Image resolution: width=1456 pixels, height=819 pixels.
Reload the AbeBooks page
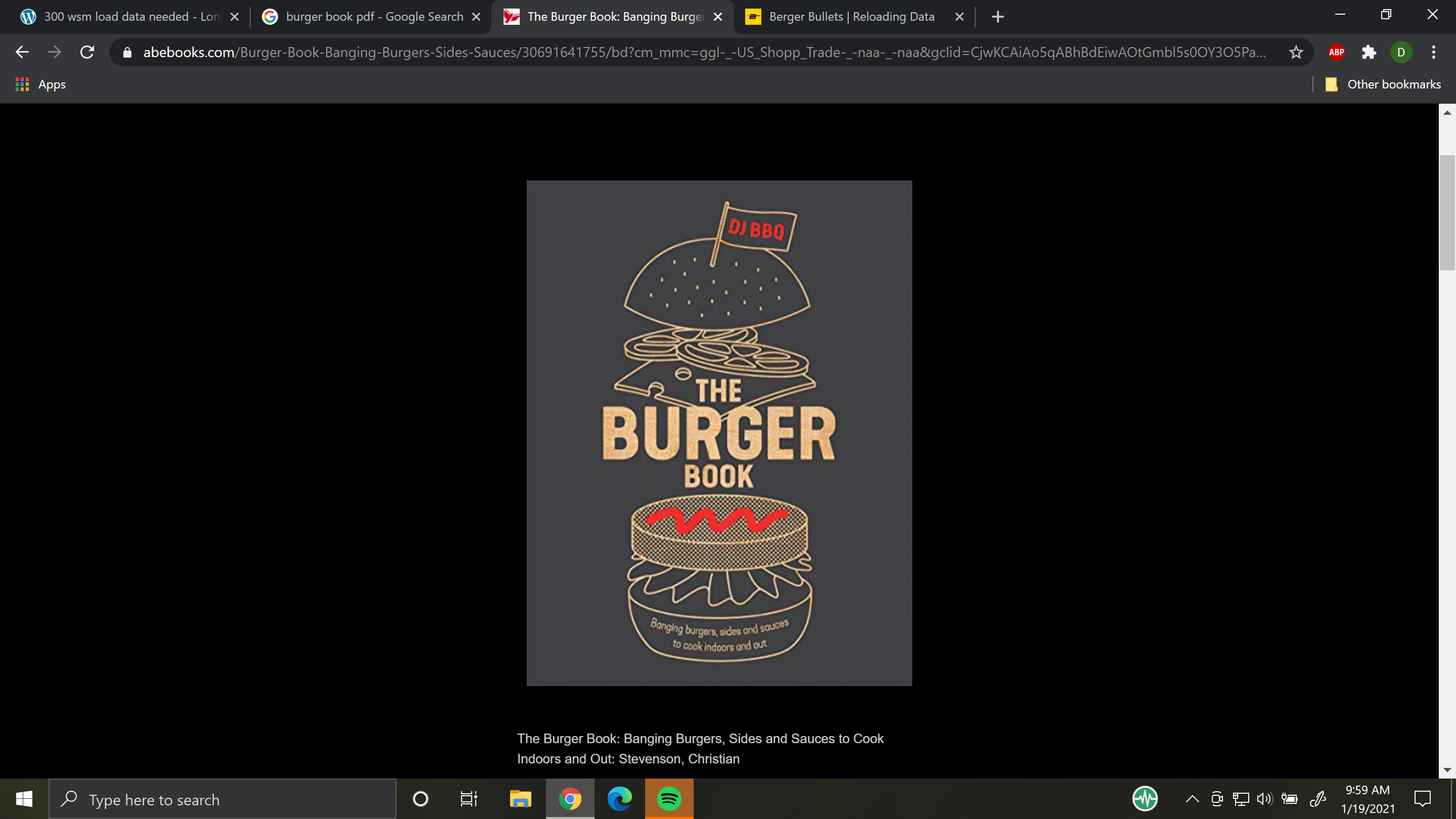(87, 52)
